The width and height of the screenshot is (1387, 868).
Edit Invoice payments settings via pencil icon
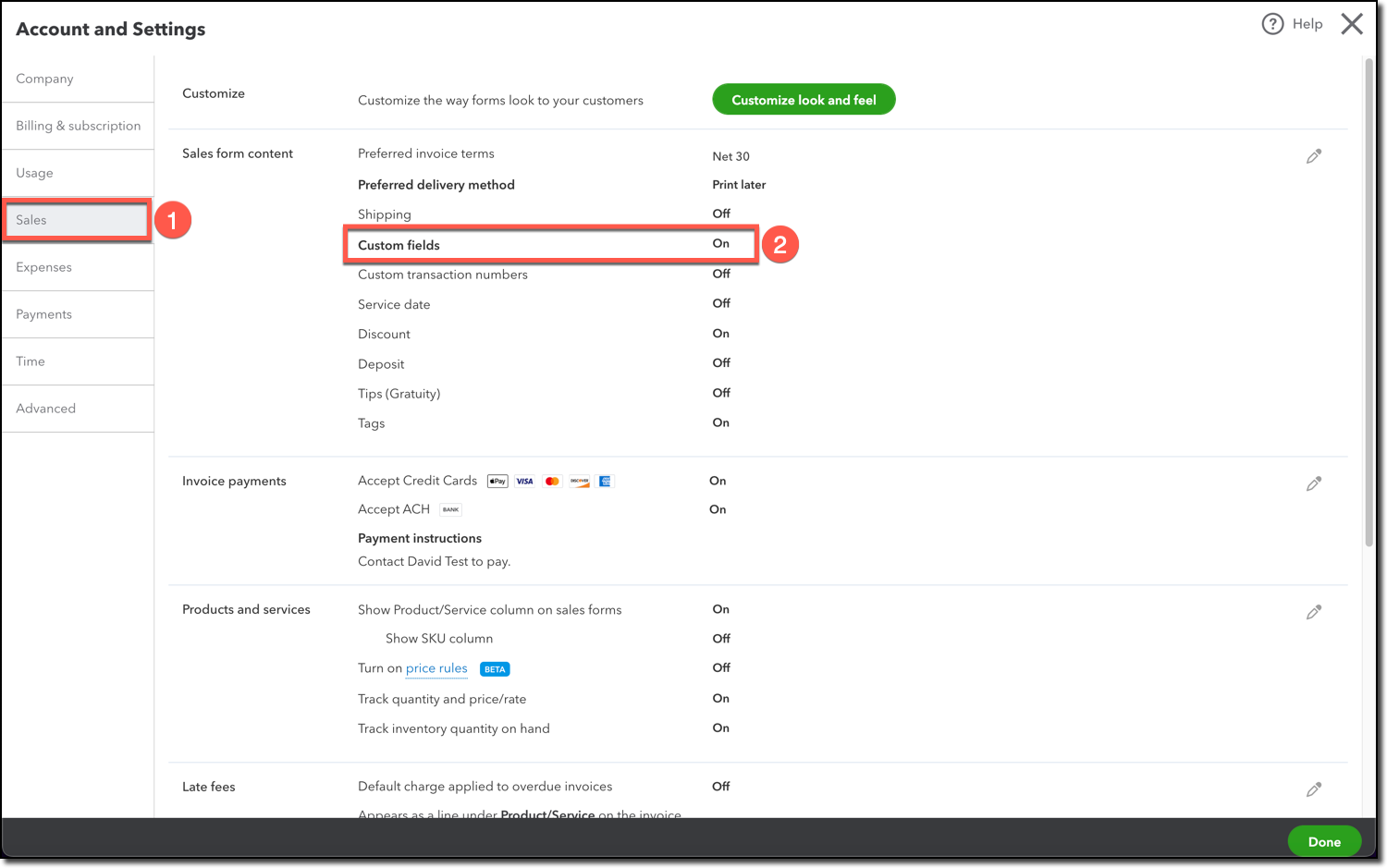(x=1314, y=483)
